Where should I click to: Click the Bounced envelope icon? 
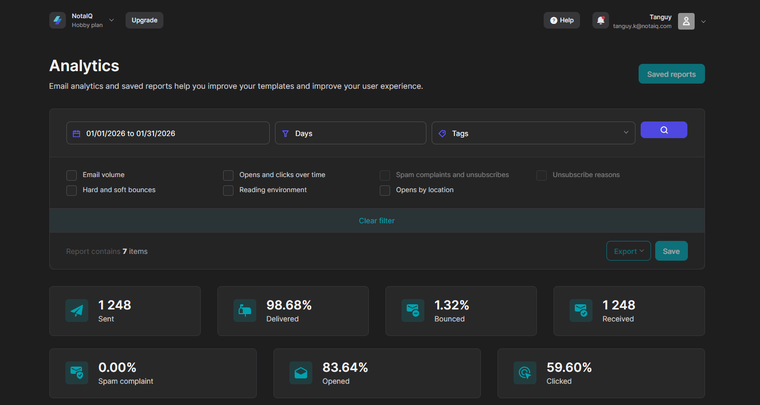point(413,311)
